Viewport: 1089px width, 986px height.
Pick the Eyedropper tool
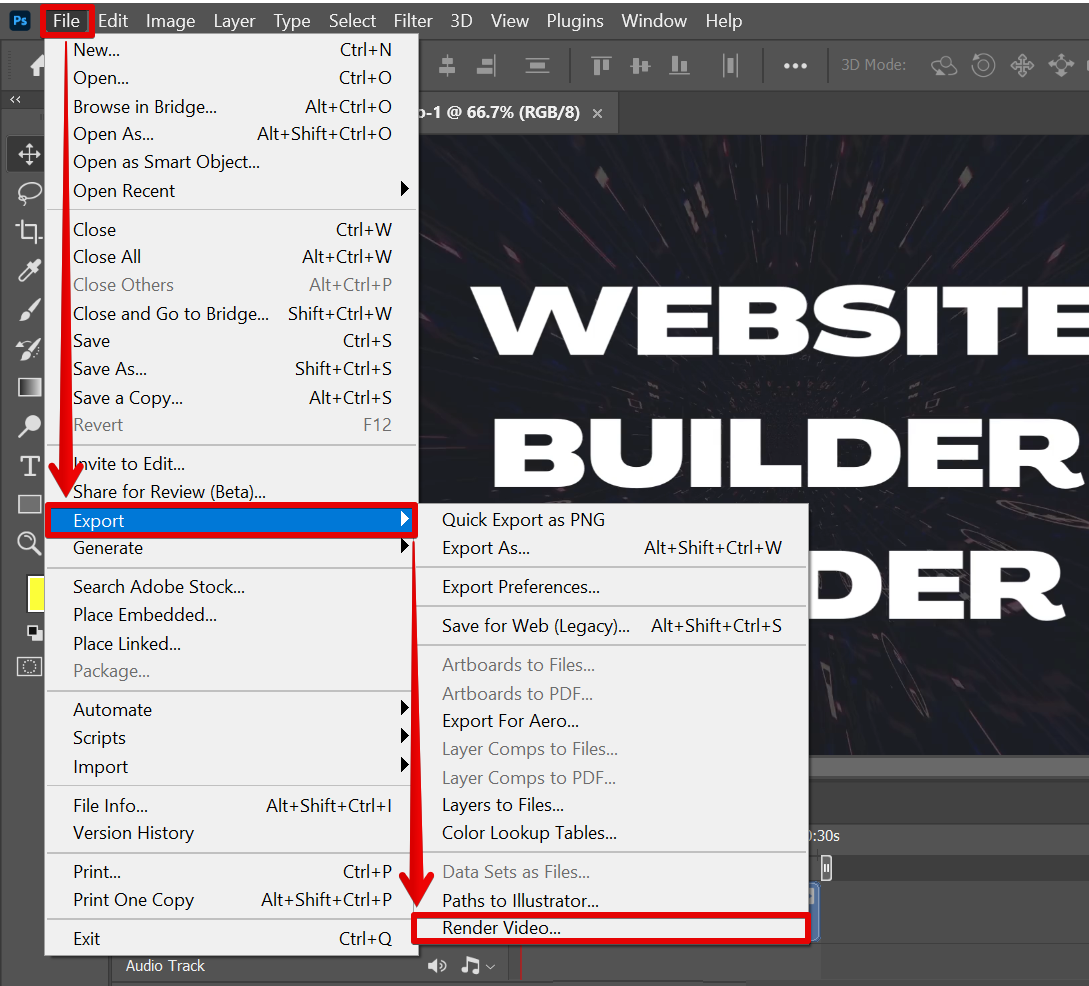pos(28,270)
